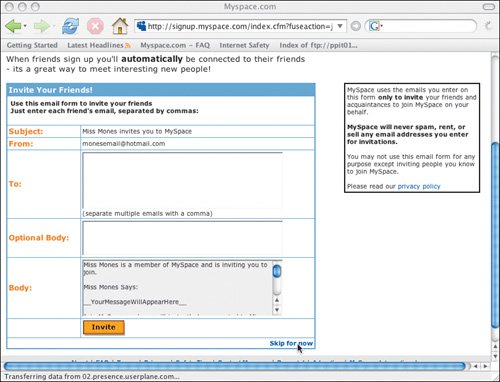500x382 pixels.
Task: Click the Subject text 'Miss Mones invites you to MySpace'
Action: coord(137,131)
